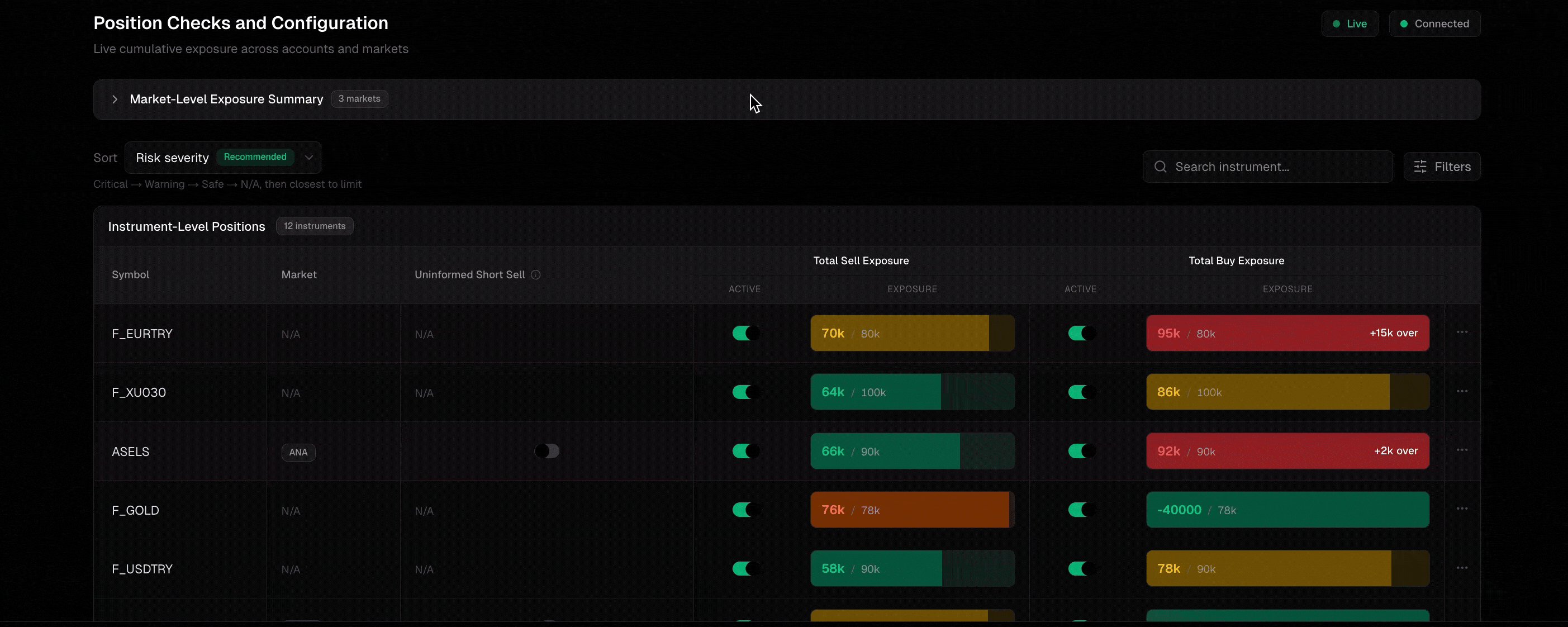The width and height of the screenshot is (1568, 627).
Task: Open F_GOLD row more options menu
Action: click(x=1462, y=509)
